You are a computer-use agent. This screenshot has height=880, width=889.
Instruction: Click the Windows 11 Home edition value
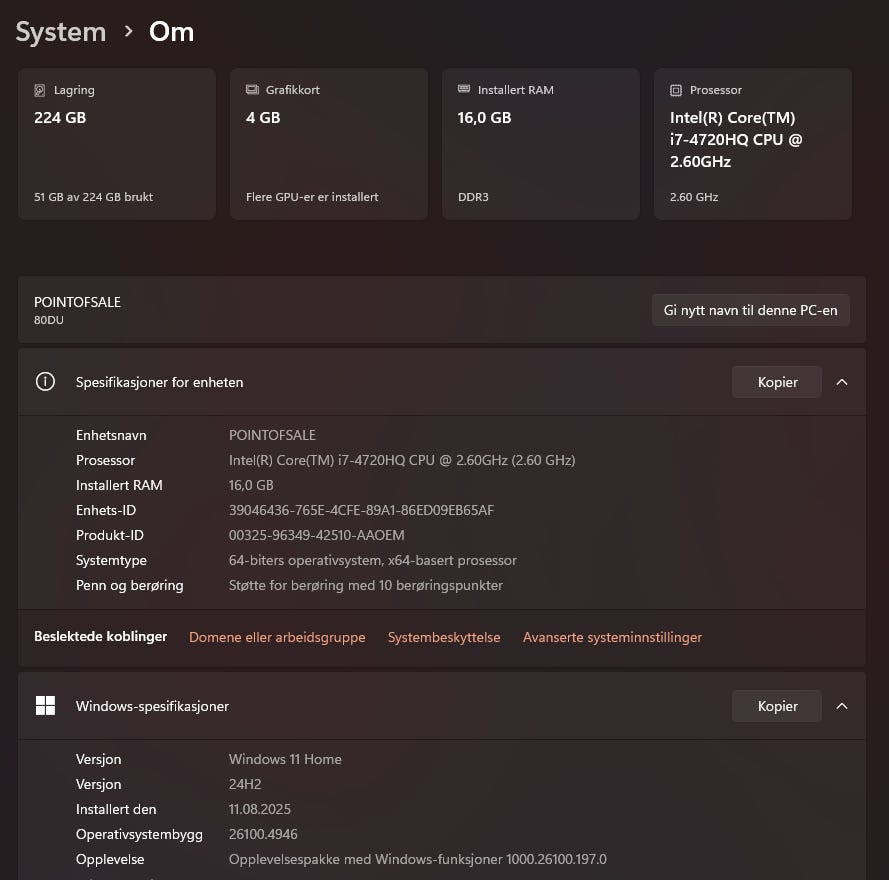click(285, 759)
